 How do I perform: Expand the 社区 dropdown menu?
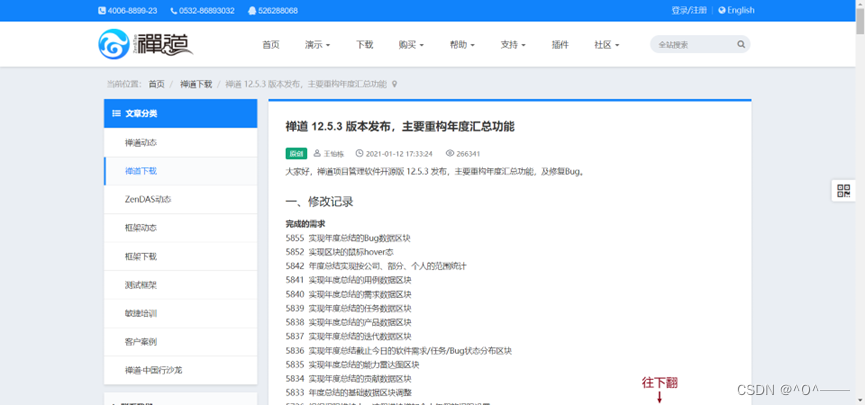pyautogui.click(x=607, y=45)
